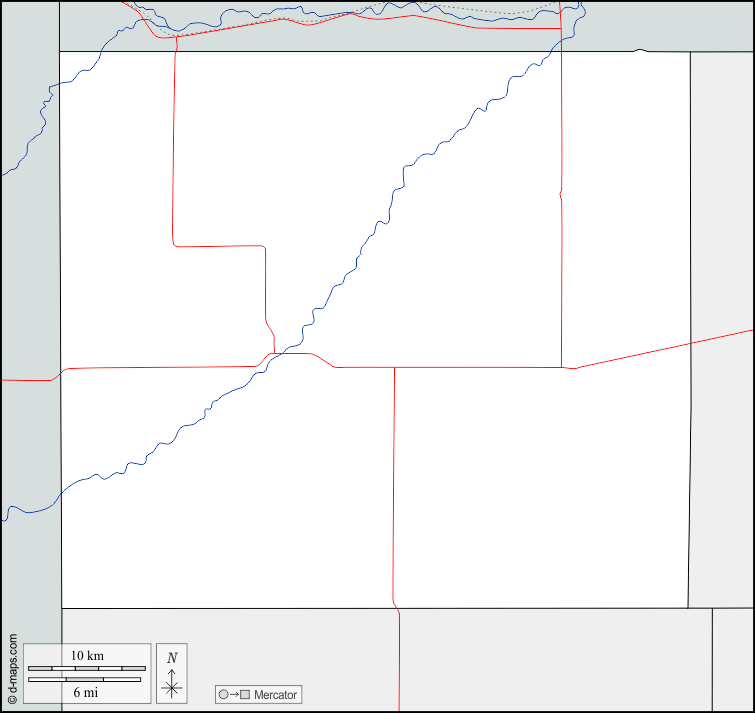Click the circle icon in the Mercator box

pyautogui.click(x=223, y=694)
